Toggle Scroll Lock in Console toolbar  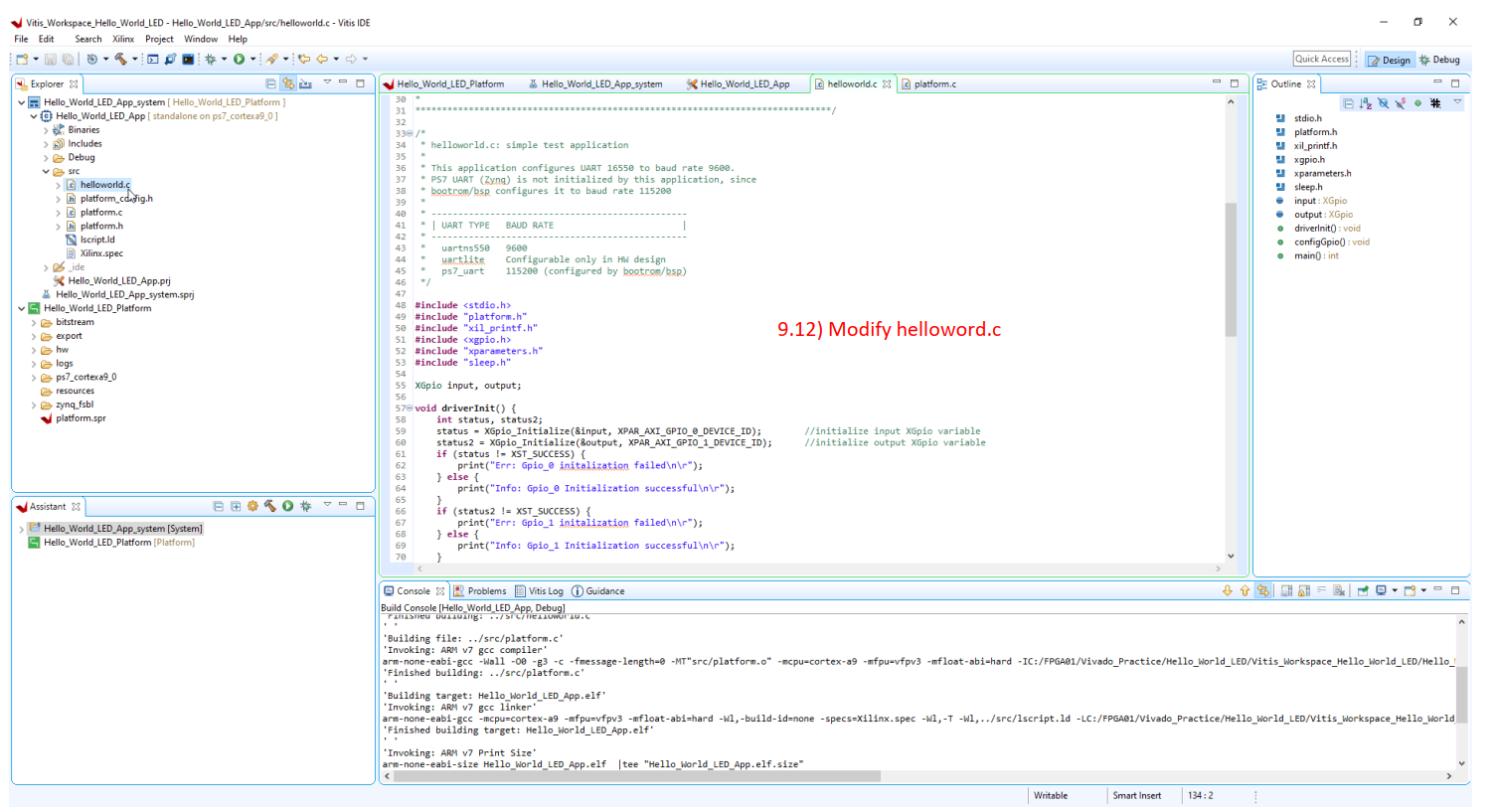pyautogui.click(x=1304, y=590)
